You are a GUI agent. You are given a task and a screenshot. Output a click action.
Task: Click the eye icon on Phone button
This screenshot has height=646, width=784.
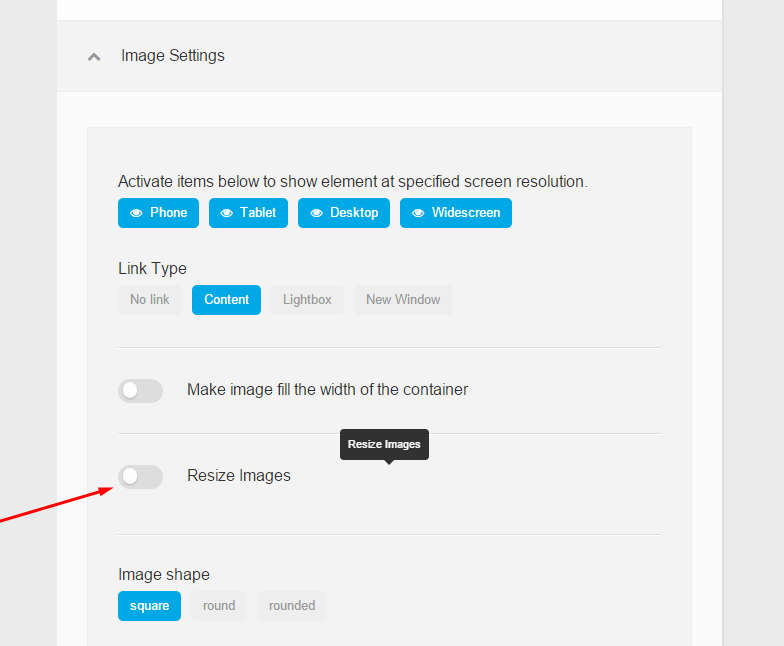click(x=136, y=213)
